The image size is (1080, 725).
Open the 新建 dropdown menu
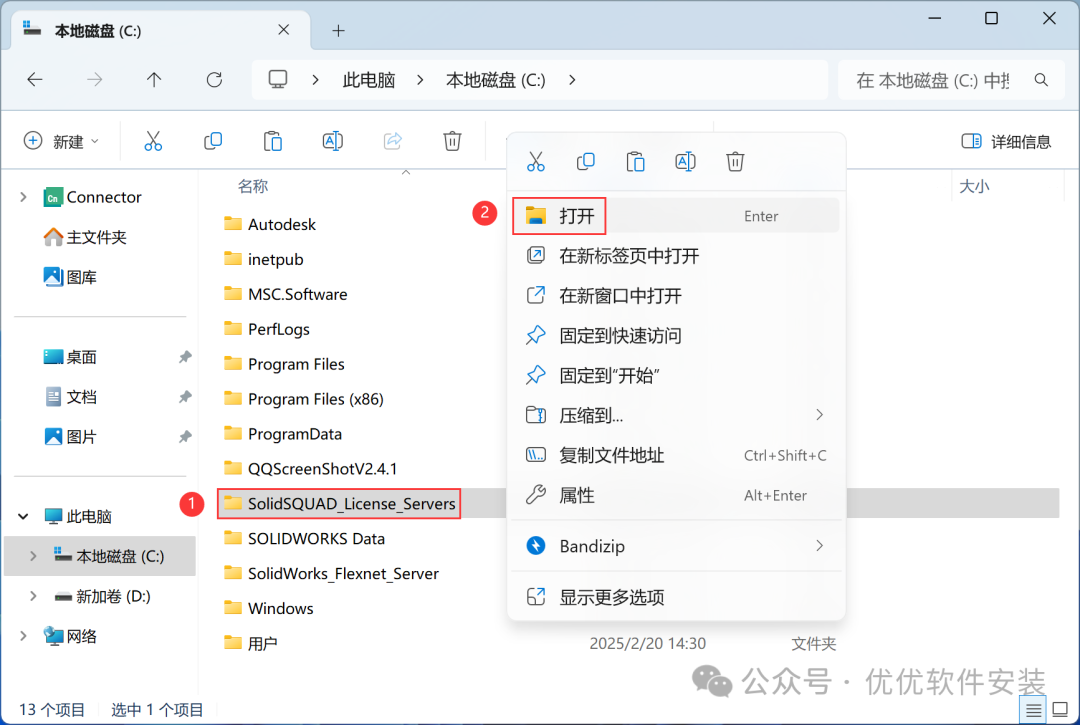[x=62, y=141]
